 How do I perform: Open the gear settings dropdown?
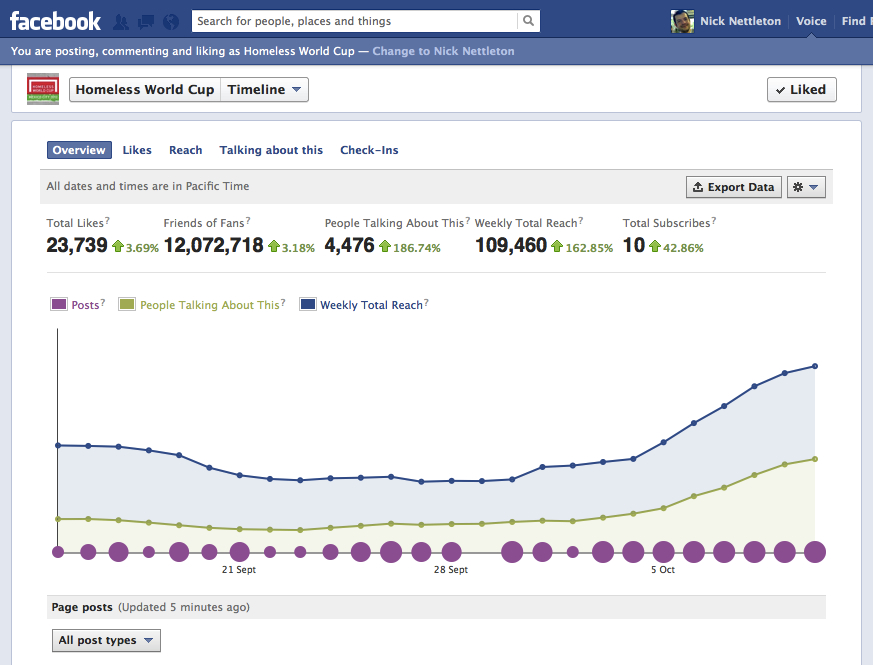[x=806, y=187]
